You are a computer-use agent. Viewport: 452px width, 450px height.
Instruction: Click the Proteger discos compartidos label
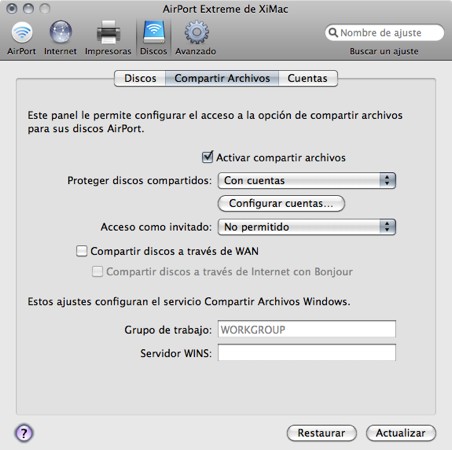(139, 180)
